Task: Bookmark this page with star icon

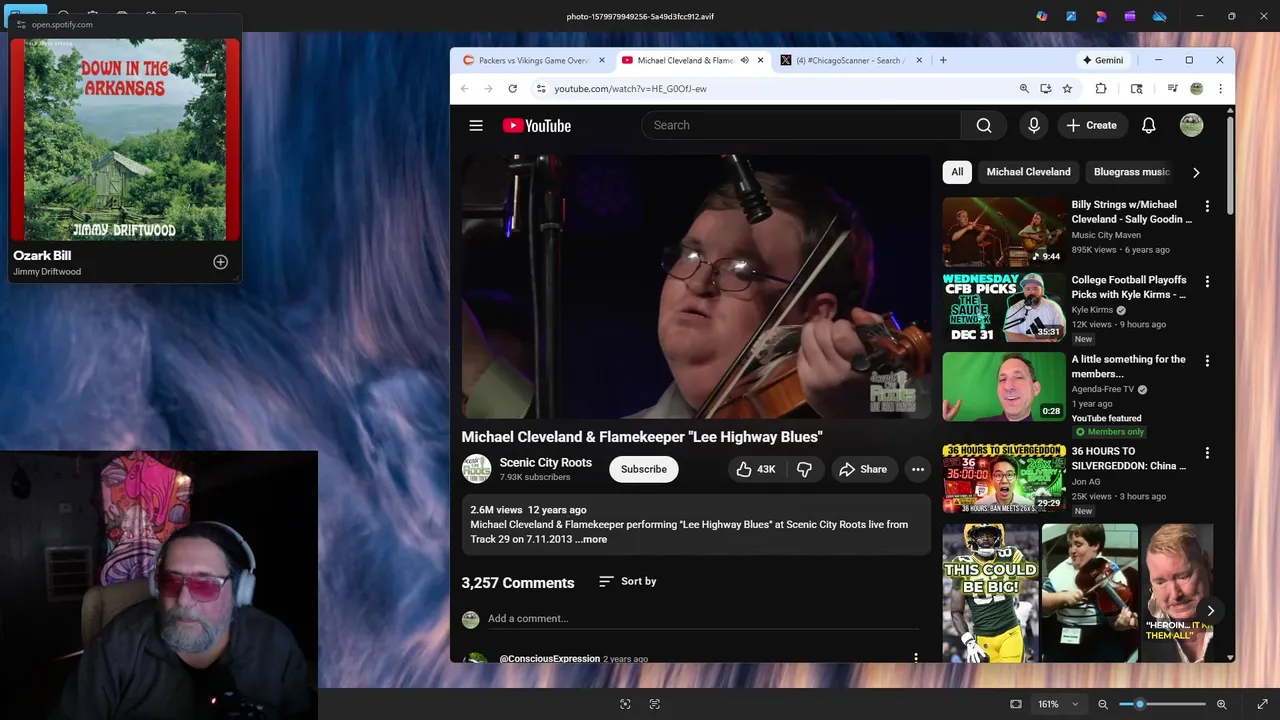Action: point(1067,88)
